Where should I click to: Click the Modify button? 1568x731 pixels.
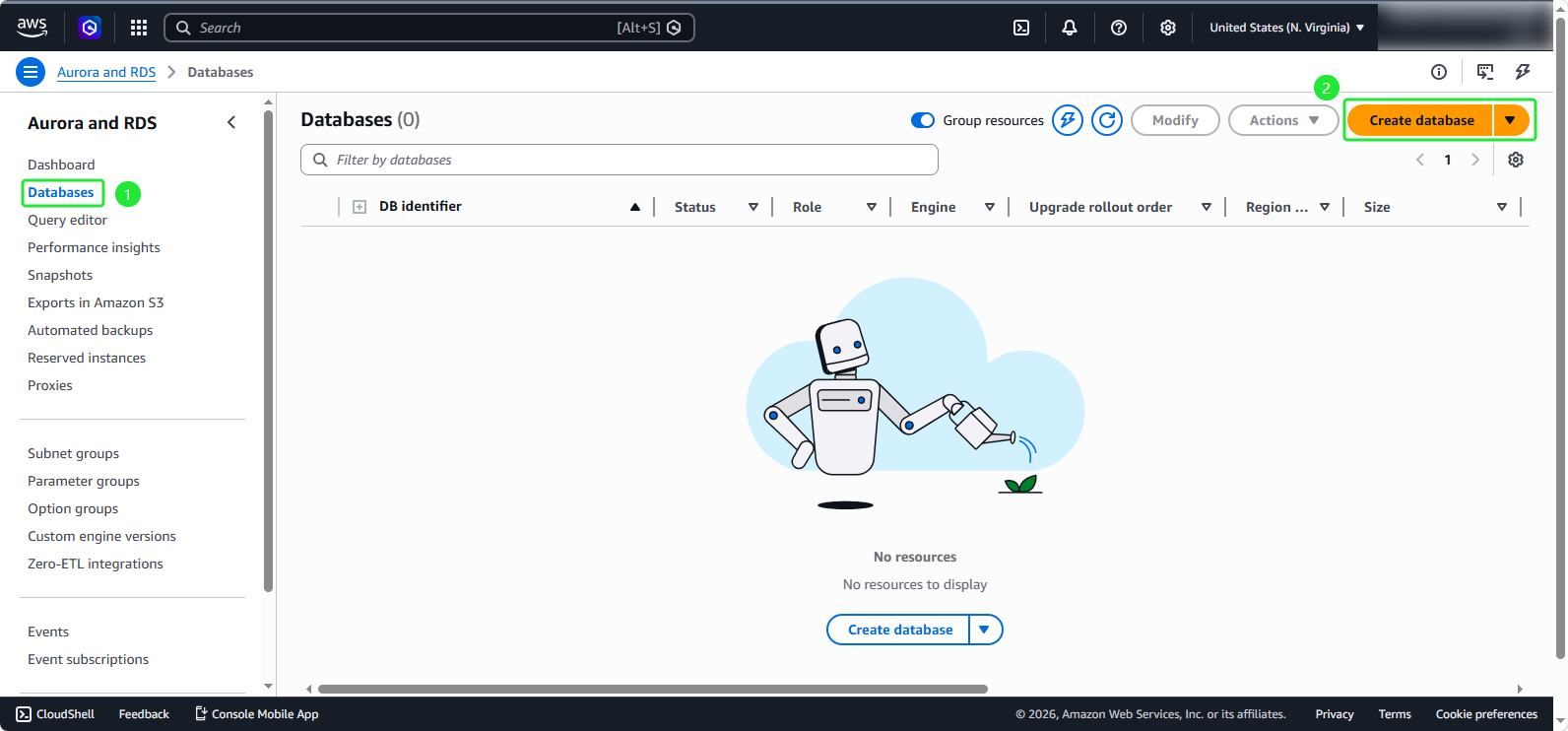1175,120
